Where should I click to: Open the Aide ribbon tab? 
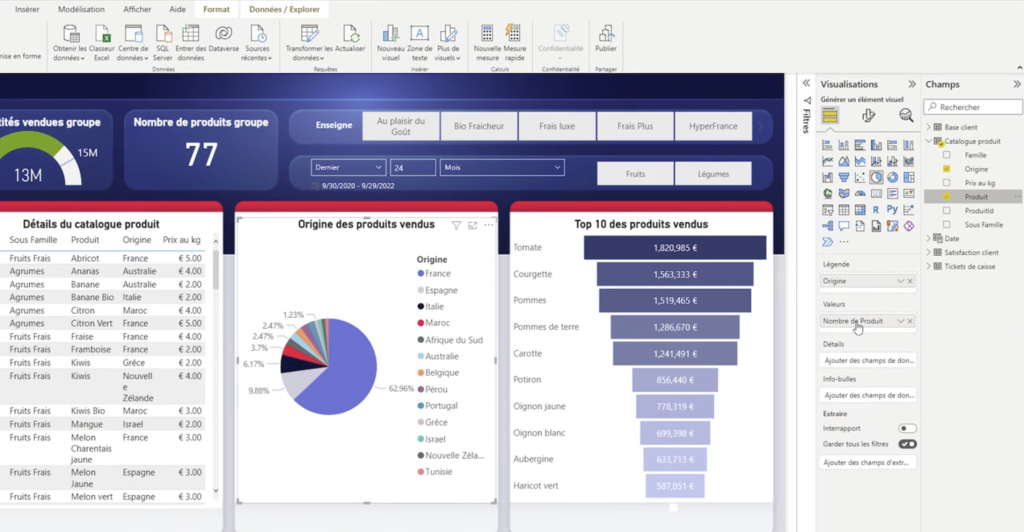(x=177, y=9)
